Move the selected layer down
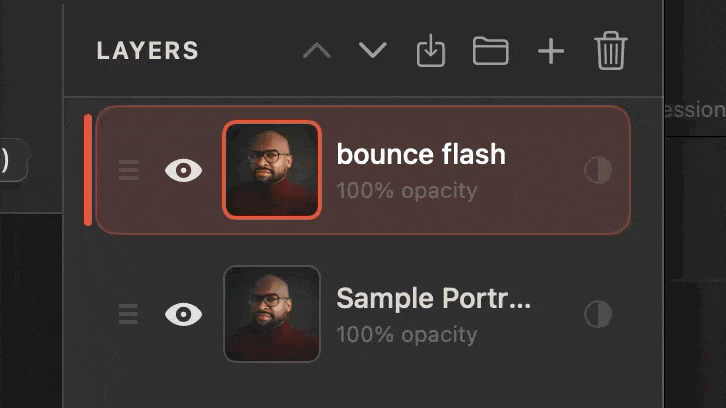The height and width of the screenshot is (408, 726). [x=373, y=51]
